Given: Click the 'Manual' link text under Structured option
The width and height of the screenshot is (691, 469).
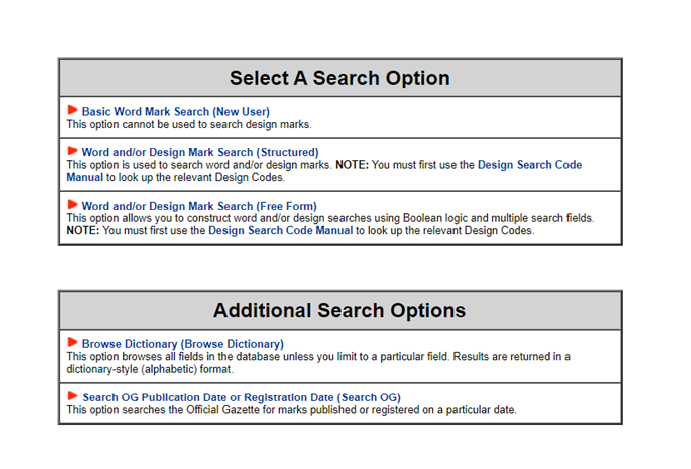Looking at the screenshot, I should click(x=85, y=177).
